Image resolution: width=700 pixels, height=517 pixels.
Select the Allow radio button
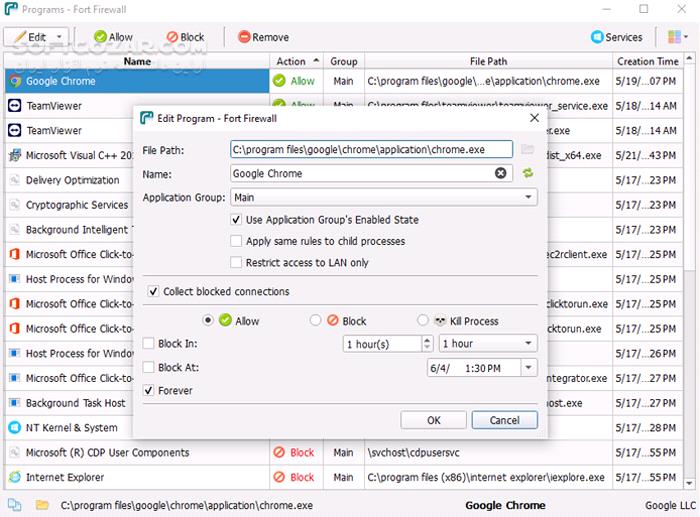click(x=208, y=321)
